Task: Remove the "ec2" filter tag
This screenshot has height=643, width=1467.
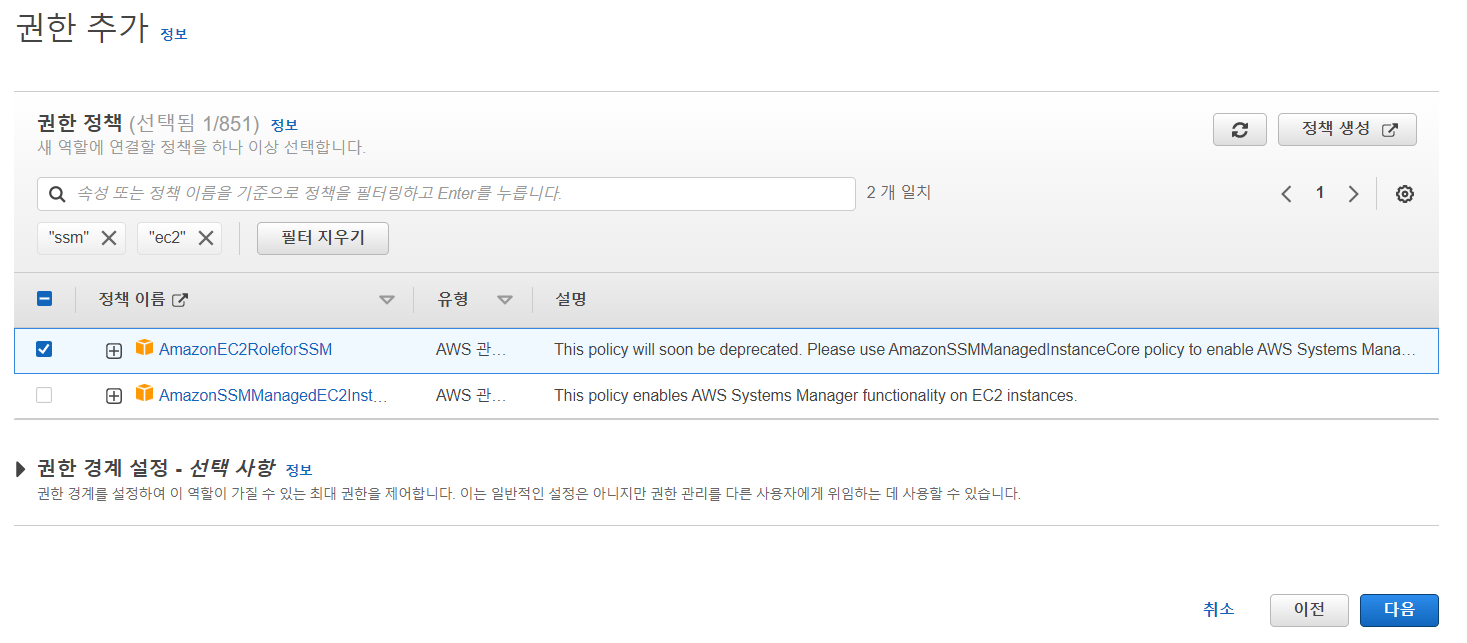Action: (206, 238)
